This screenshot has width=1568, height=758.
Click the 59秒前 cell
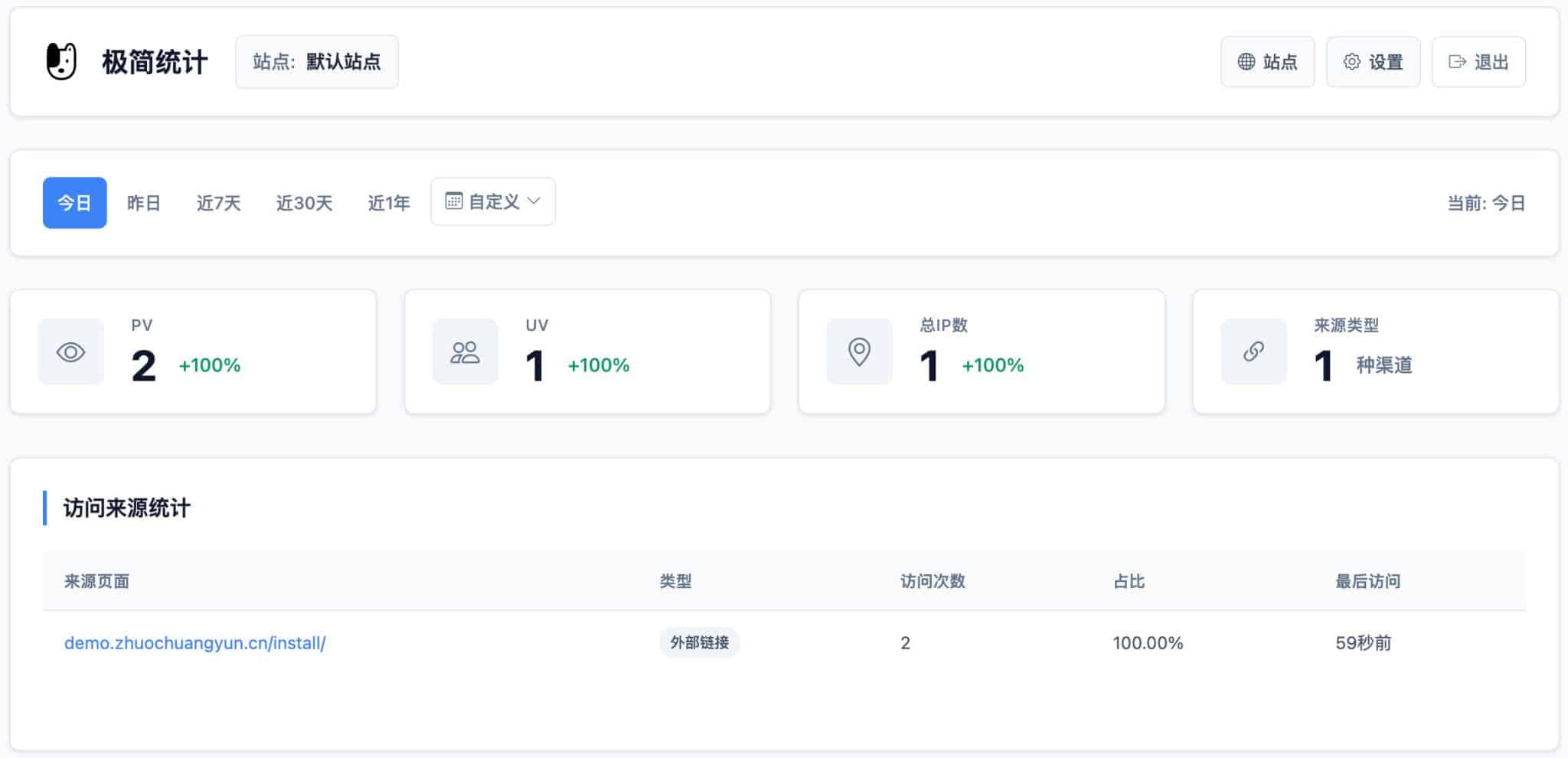pos(1363,643)
